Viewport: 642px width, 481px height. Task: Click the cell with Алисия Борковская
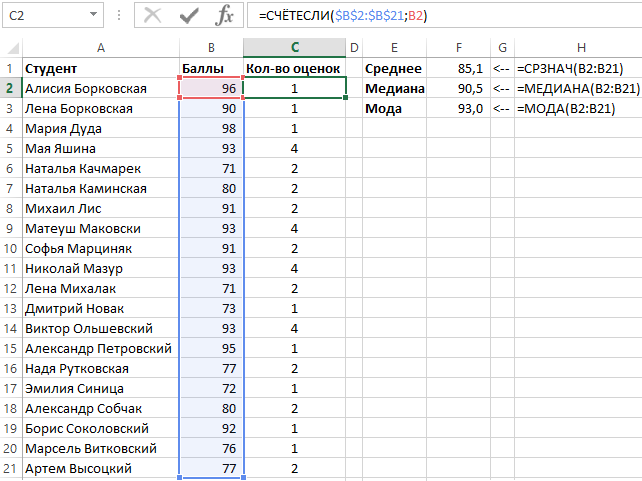pos(100,88)
